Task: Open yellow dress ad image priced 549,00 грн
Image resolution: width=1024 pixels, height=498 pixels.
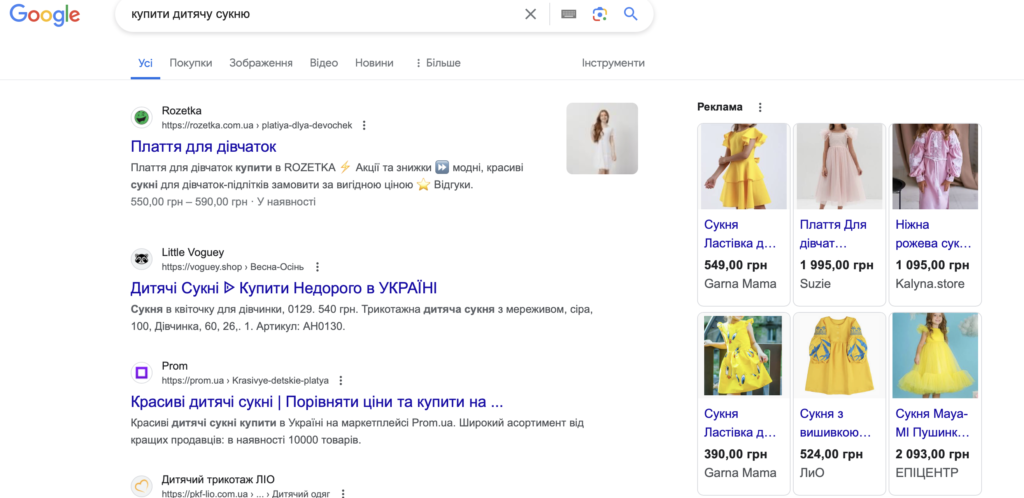Action: 744,166
